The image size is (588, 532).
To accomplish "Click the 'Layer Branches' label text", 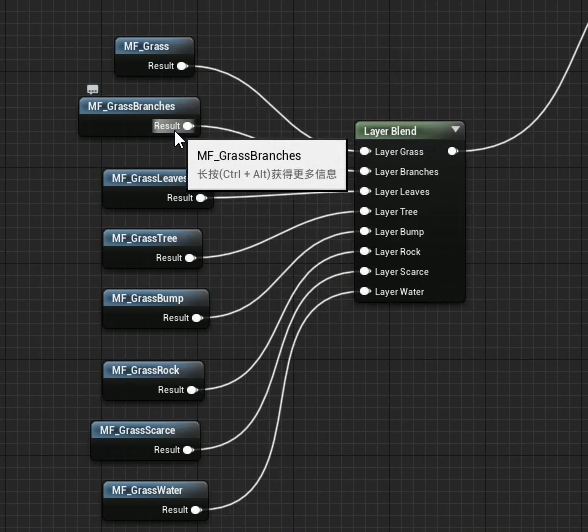I will (x=407, y=172).
